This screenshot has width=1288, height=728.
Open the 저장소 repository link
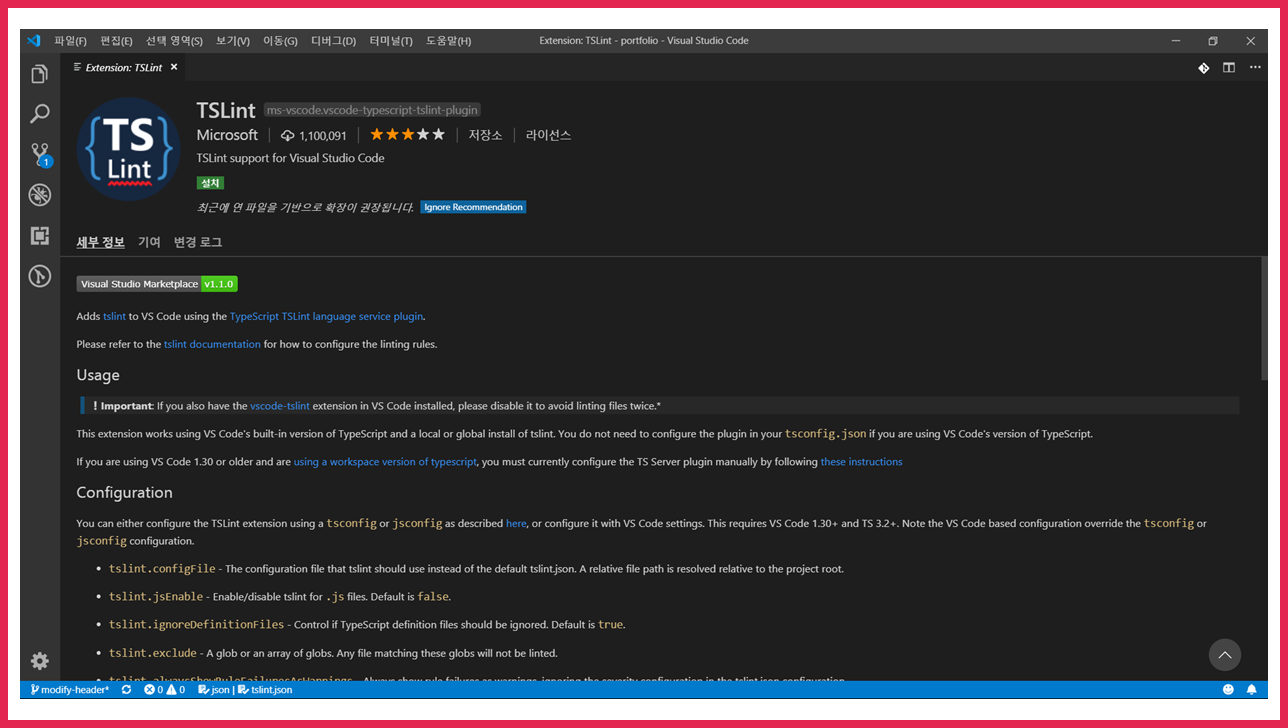(485, 135)
